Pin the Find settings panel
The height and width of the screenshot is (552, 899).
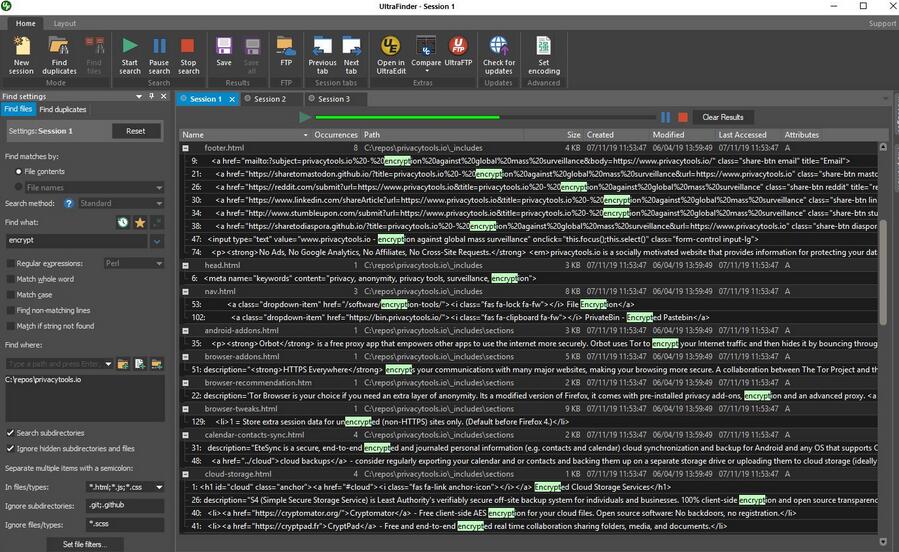[x=151, y=96]
